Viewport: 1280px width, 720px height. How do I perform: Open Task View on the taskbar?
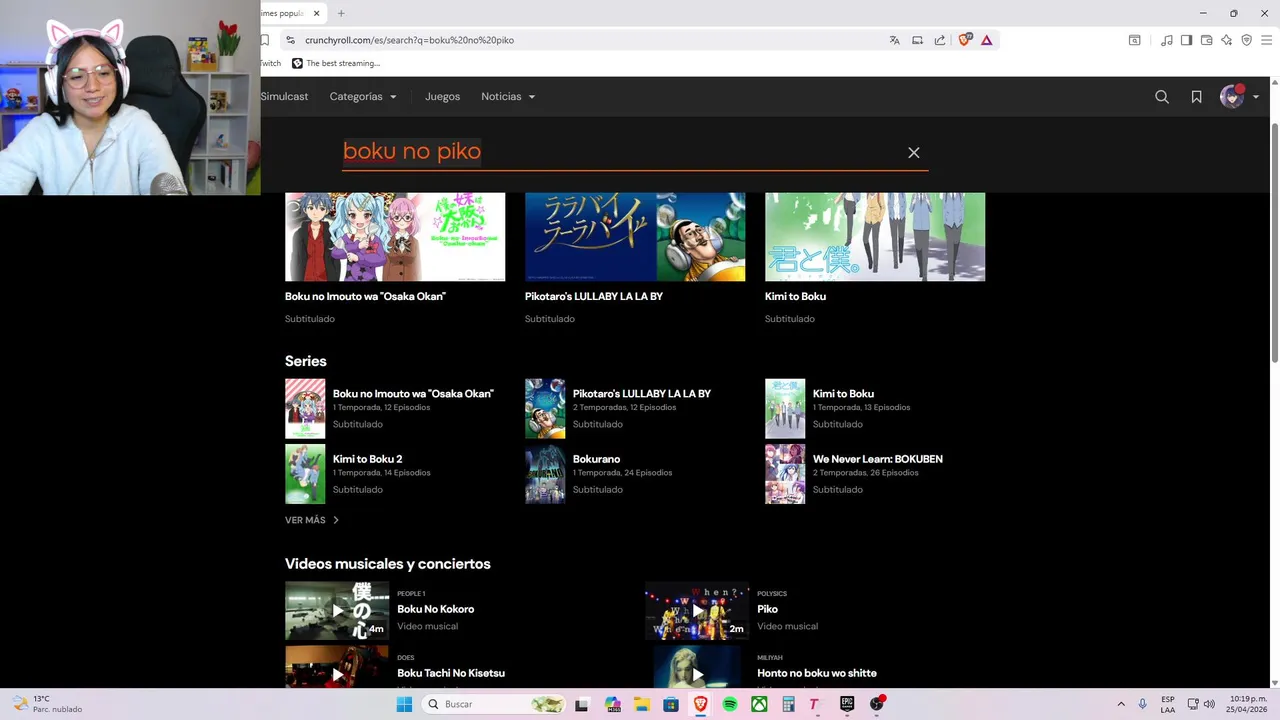pyautogui.click(x=582, y=704)
